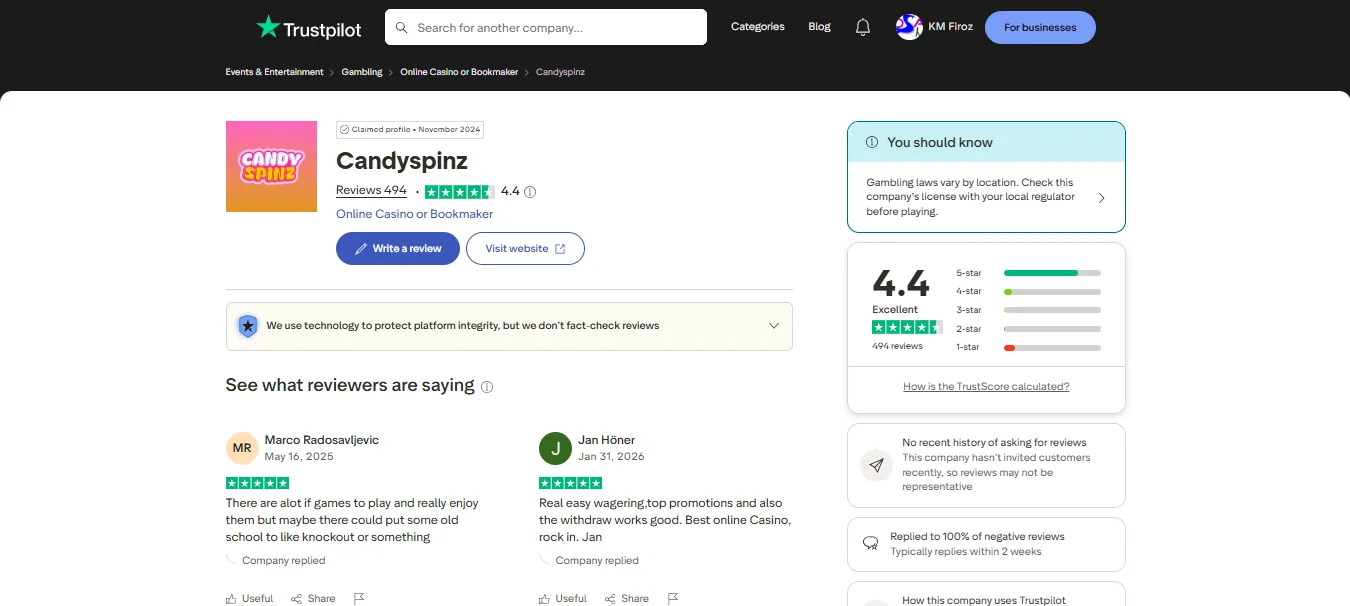Click the shield star integrity icon
Viewport: 1350px width, 606px height.
click(x=247, y=326)
